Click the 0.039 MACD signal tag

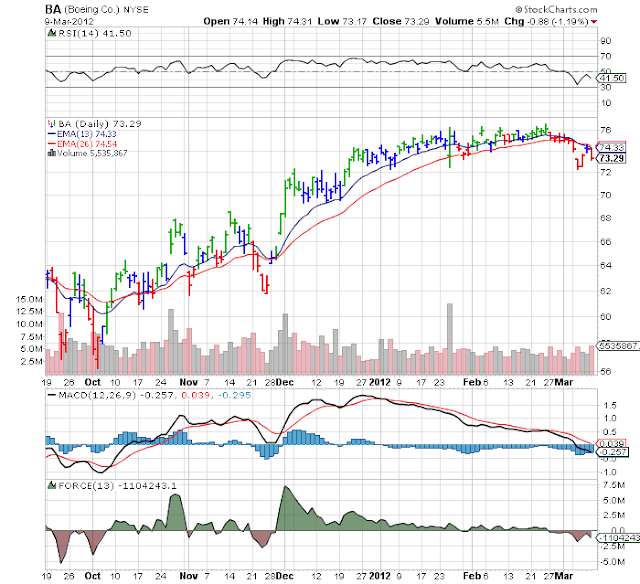pyautogui.click(x=611, y=443)
